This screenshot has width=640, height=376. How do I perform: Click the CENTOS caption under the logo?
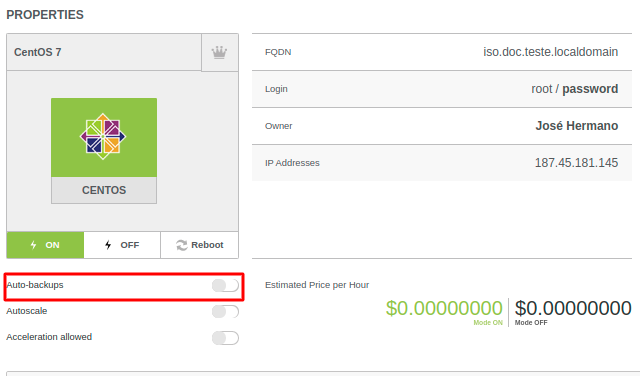tap(104, 190)
